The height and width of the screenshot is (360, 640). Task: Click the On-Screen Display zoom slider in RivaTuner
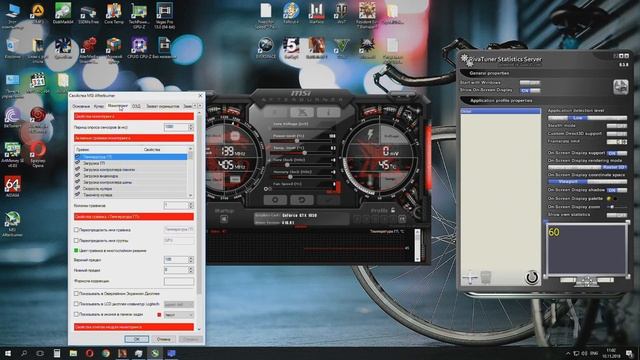(x=616, y=207)
